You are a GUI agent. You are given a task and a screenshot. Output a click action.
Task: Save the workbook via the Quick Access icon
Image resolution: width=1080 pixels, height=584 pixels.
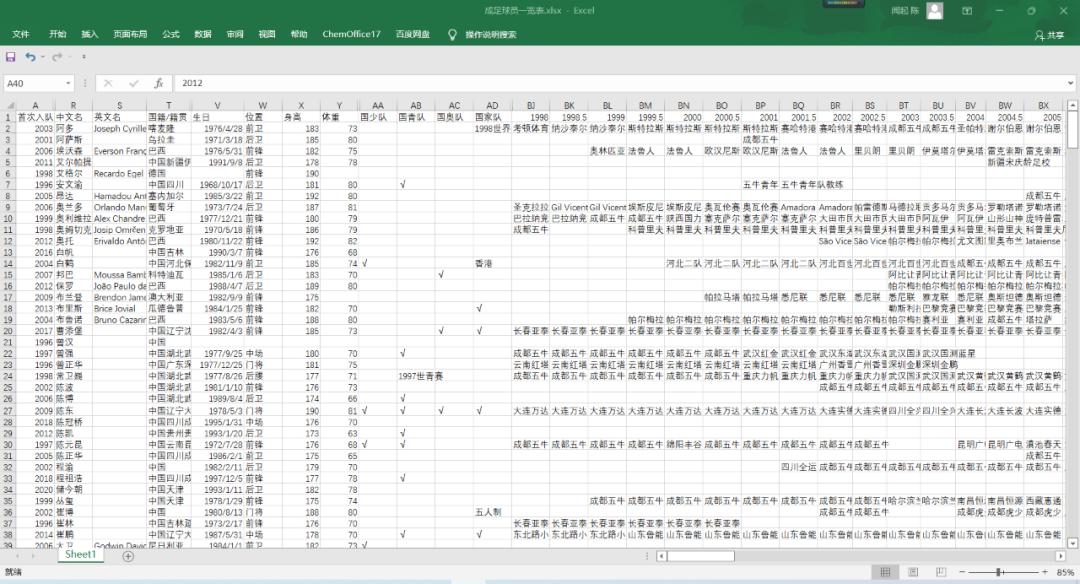point(11,57)
